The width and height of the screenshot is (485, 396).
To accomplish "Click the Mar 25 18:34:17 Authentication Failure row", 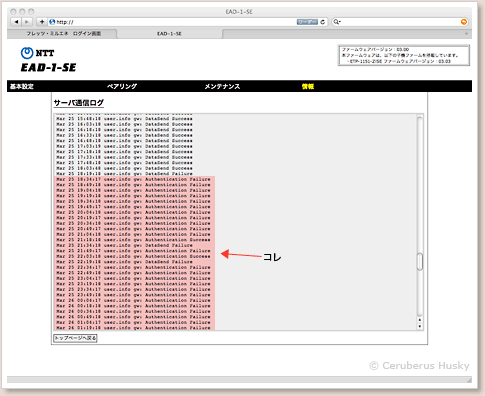I will pyautogui.click(x=133, y=179).
